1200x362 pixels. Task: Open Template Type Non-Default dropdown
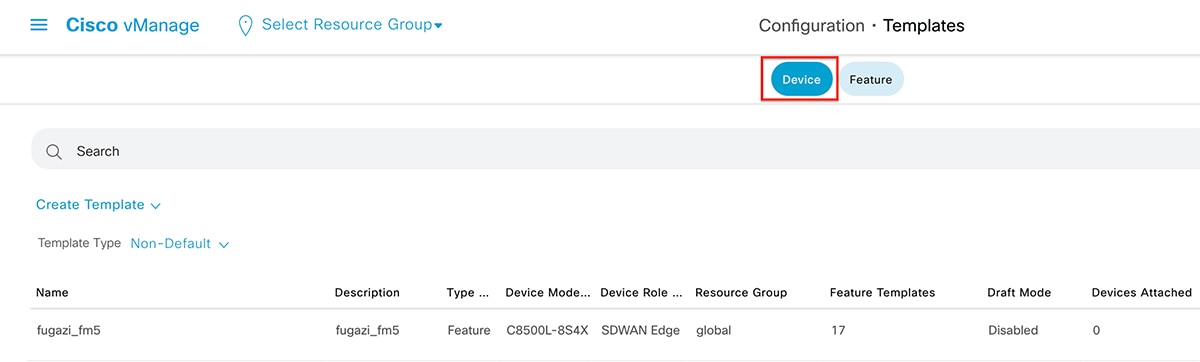180,243
